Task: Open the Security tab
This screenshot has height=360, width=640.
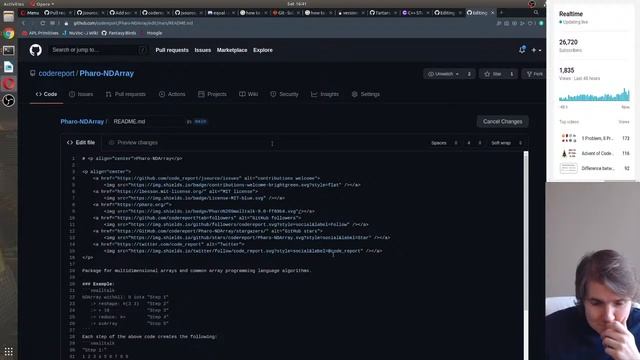Action: point(284,94)
